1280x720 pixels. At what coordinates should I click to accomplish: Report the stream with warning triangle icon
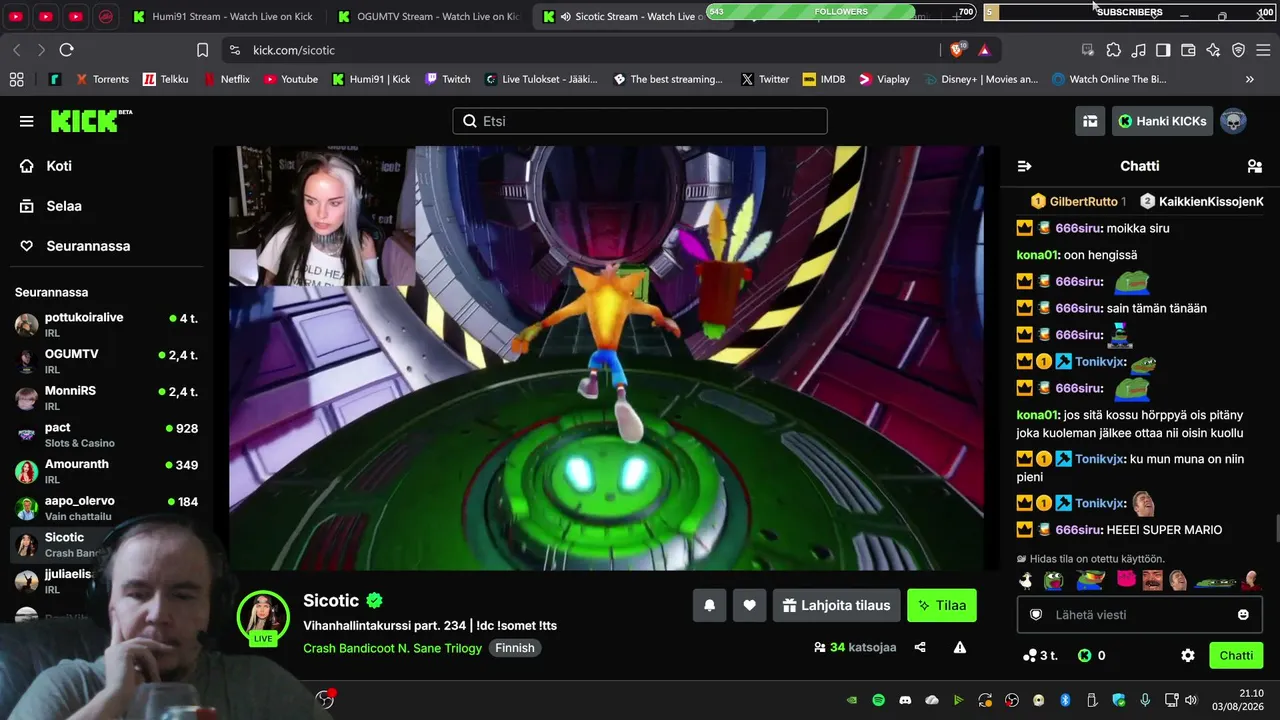click(960, 647)
